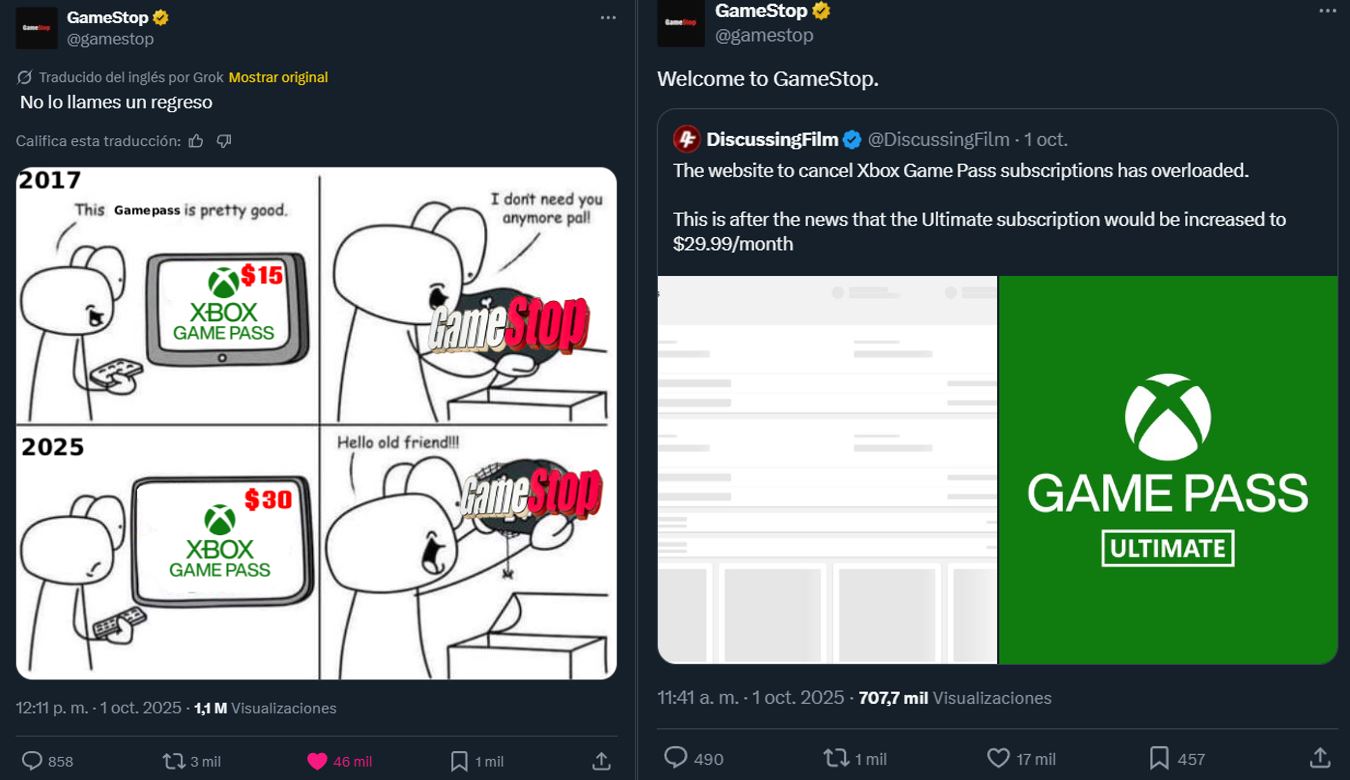Open the Game Pass Ultimate green image
1350x780 pixels.
[x=1168, y=469]
